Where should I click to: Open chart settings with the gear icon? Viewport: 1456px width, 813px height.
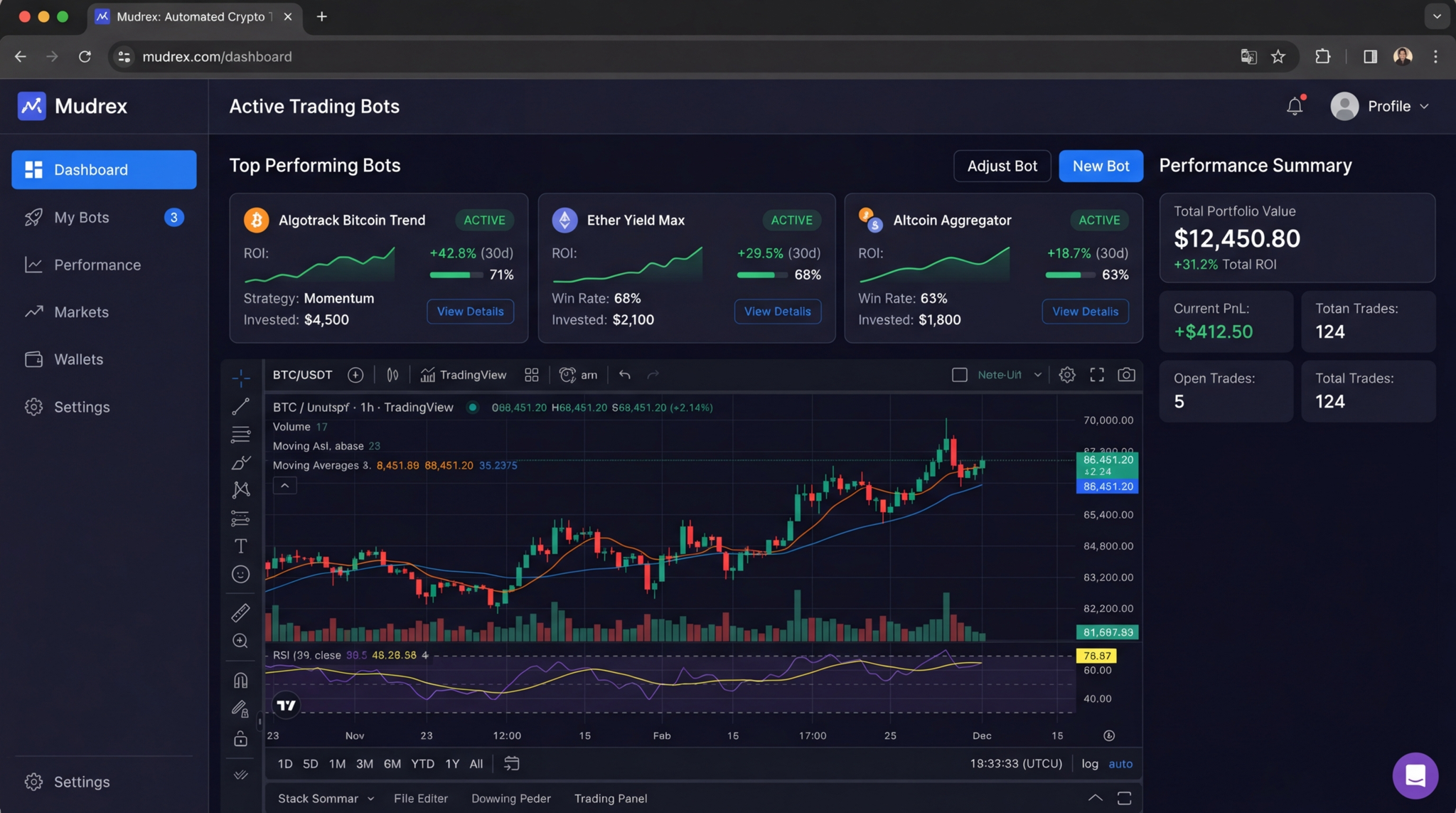point(1067,374)
